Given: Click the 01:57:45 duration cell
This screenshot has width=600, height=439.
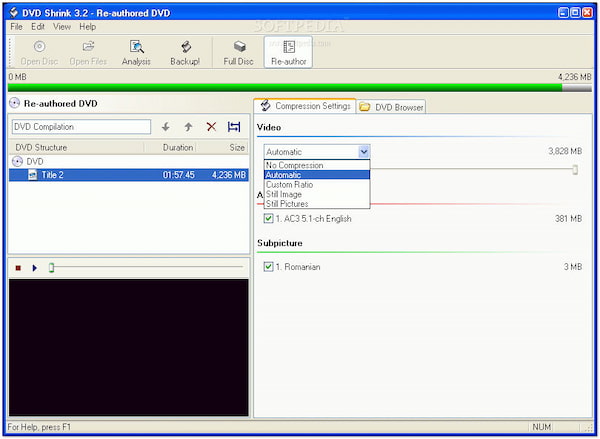Looking at the screenshot, I should point(178,175).
